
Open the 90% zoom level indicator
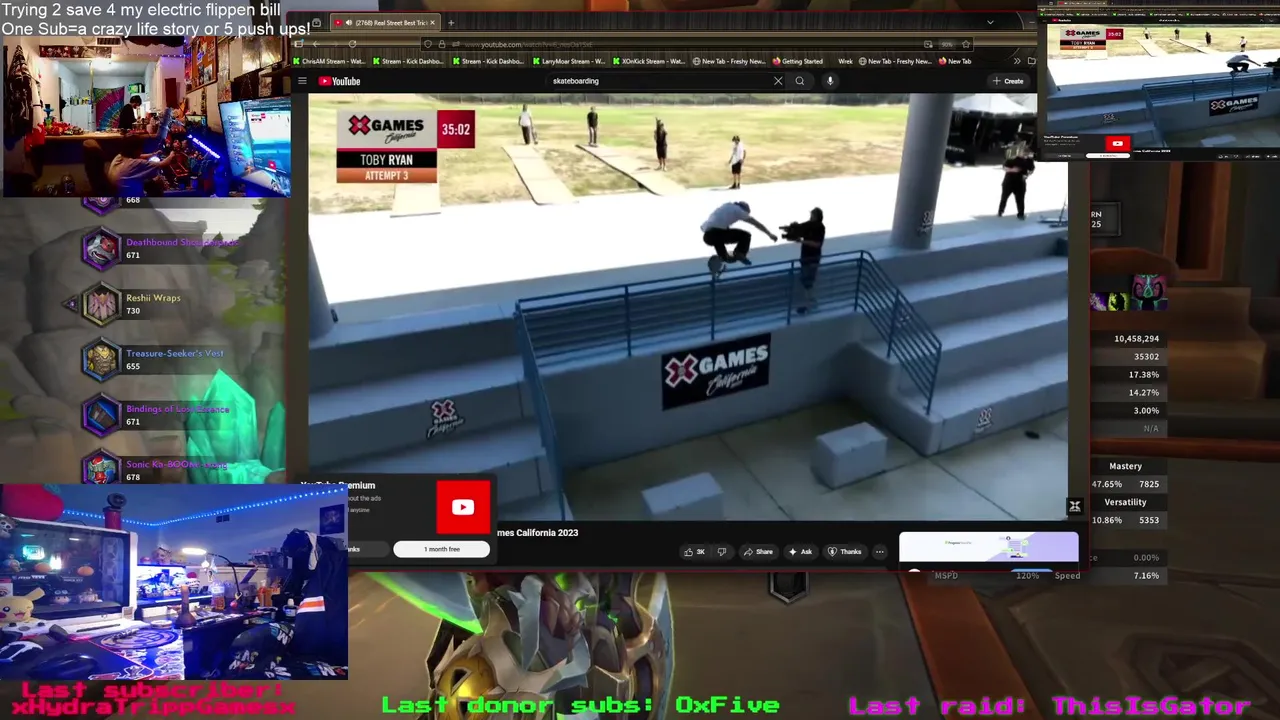pos(947,44)
